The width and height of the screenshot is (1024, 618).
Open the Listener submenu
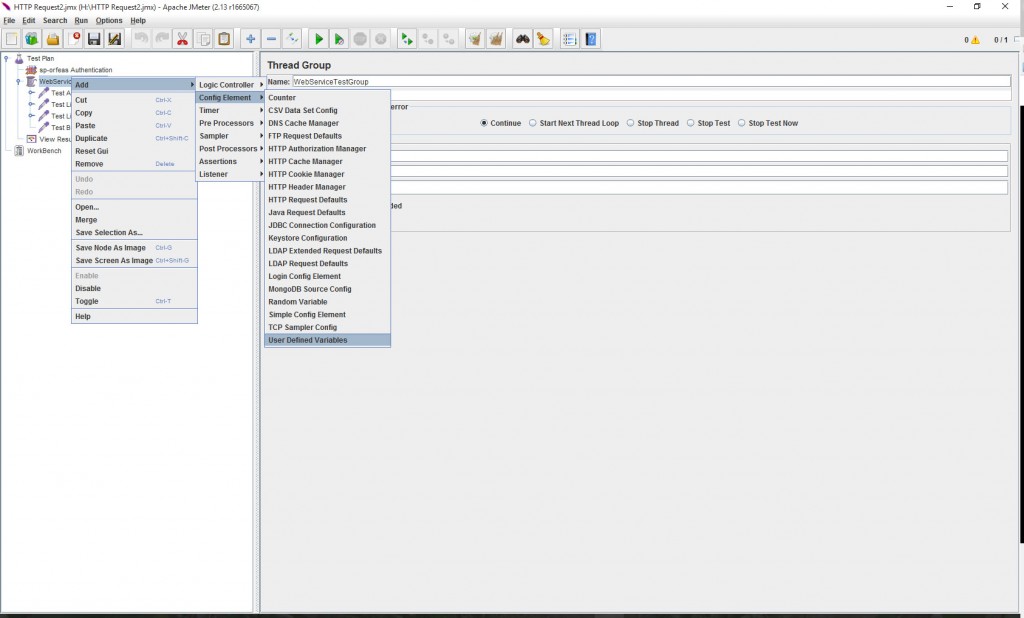coord(211,174)
